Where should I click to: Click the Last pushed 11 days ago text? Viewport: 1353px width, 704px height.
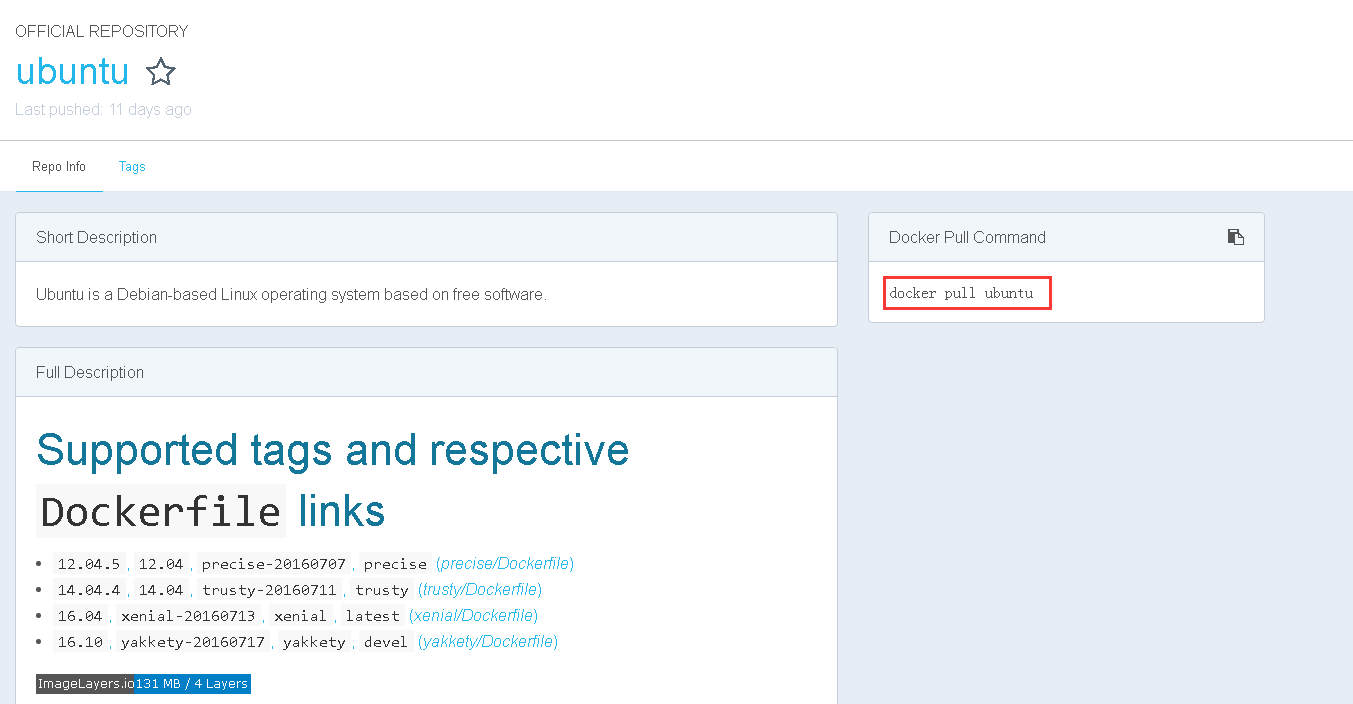point(103,109)
